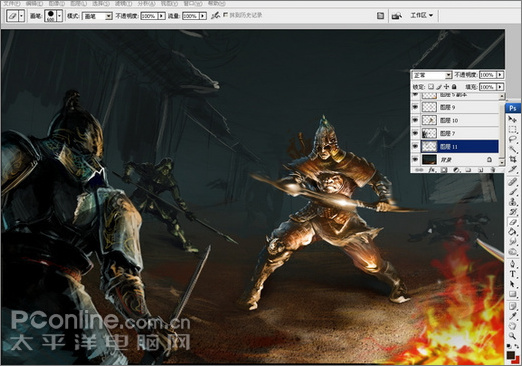The image size is (522, 366).
Task: Click the switch colors arrow icon
Action: [x=517, y=347]
